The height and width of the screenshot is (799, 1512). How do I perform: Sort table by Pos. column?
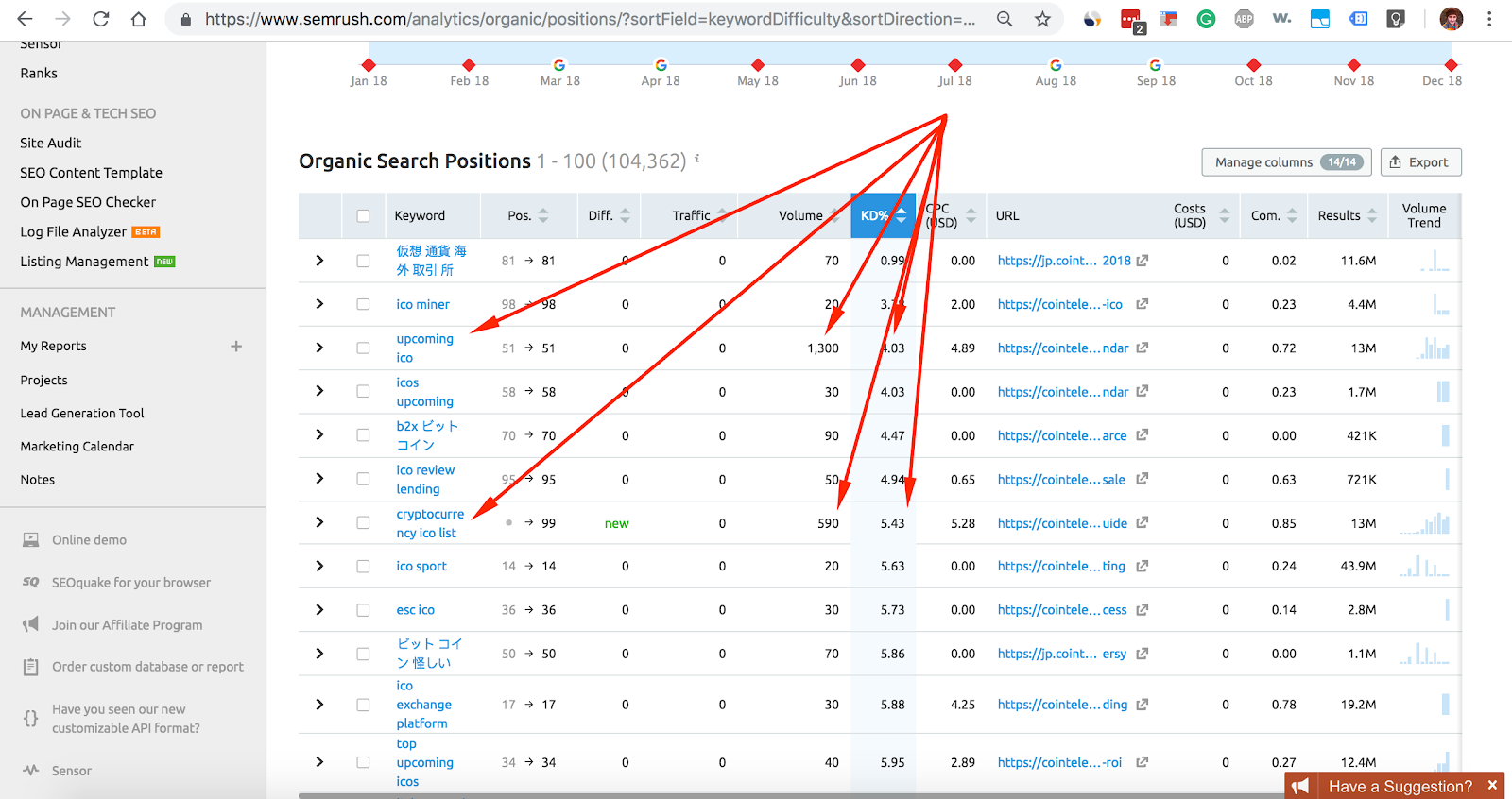[528, 215]
